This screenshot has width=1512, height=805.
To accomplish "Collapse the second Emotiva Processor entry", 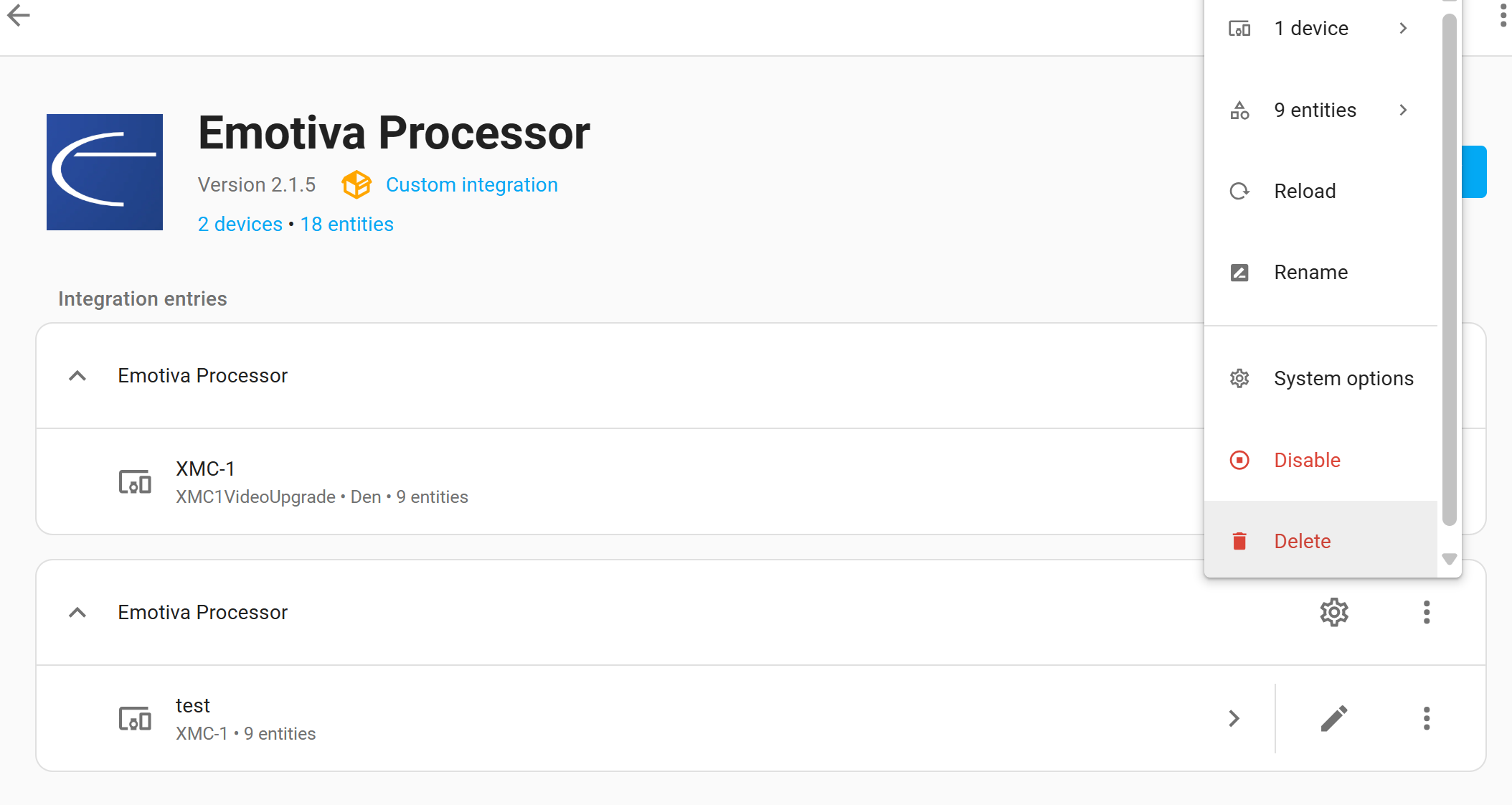I will point(77,613).
